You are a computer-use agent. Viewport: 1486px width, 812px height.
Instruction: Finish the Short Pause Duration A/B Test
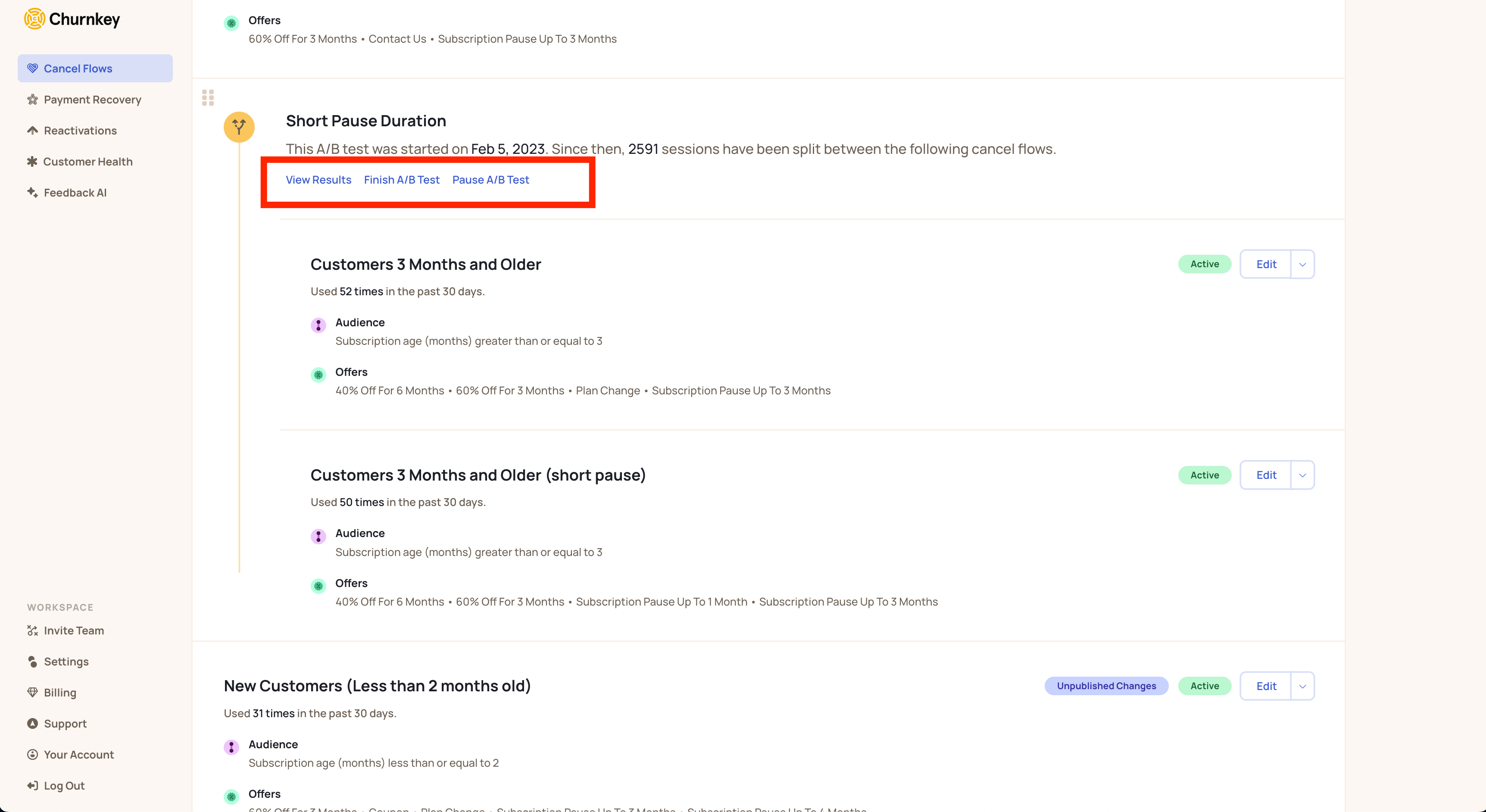click(401, 179)
